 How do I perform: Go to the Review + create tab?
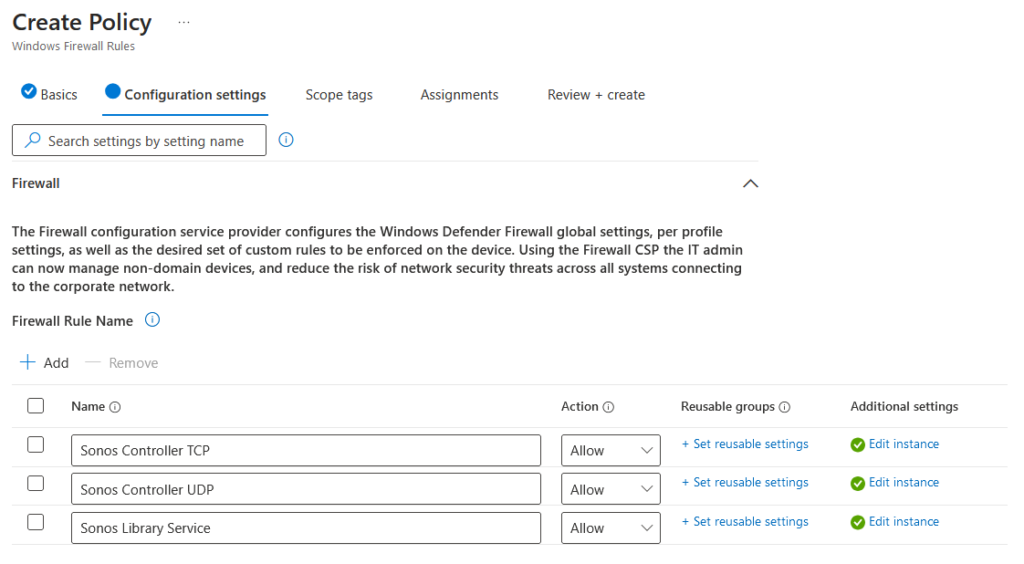click(x=596, y=95)
